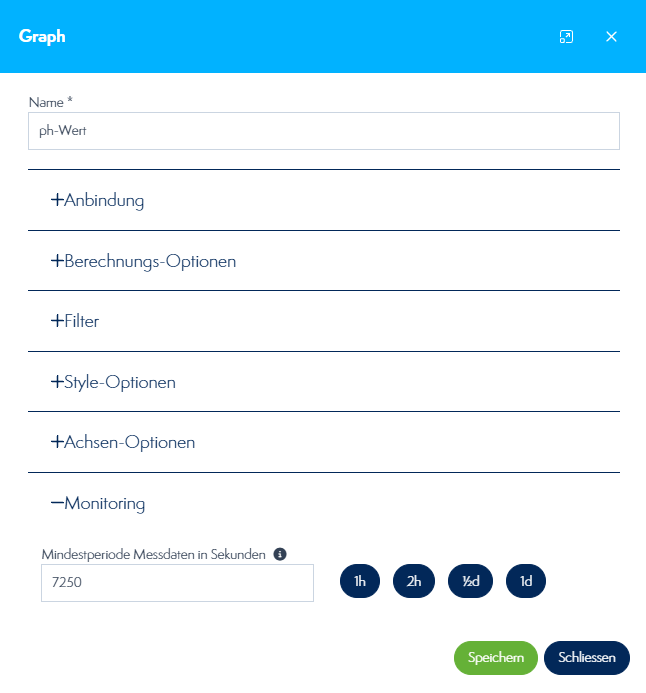646x693 pixels.
Task: Focus the Name input field
Action: (323, 131)
